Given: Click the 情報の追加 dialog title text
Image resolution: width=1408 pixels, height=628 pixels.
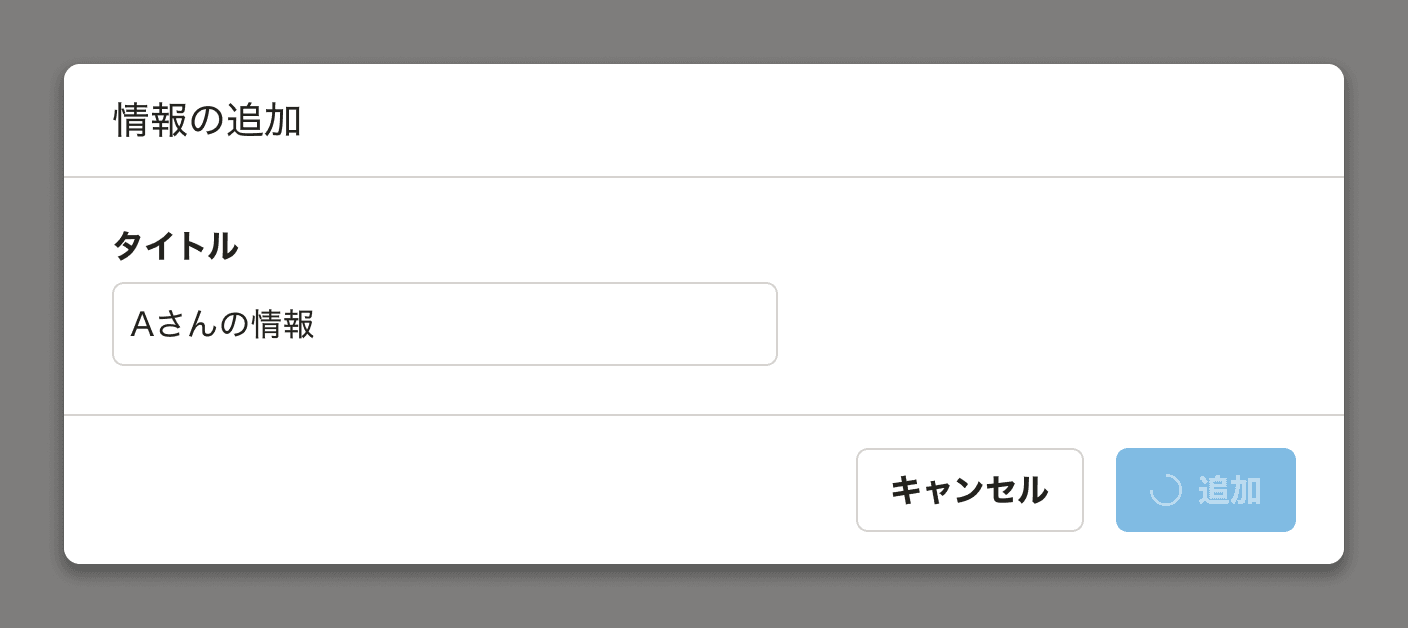Looking at the screenshot, I should 206,119.
